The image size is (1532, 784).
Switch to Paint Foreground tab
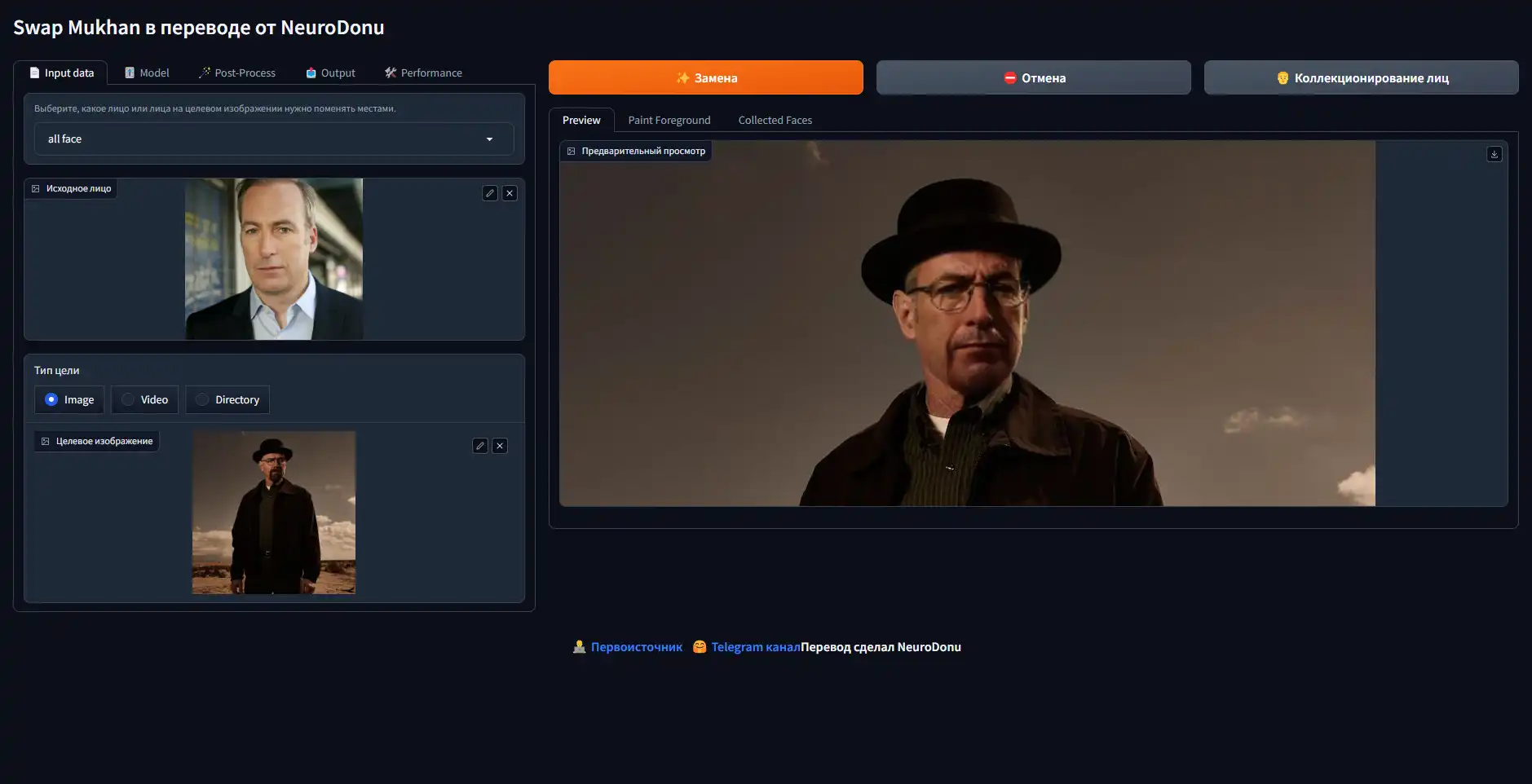(x=669, y=120)
